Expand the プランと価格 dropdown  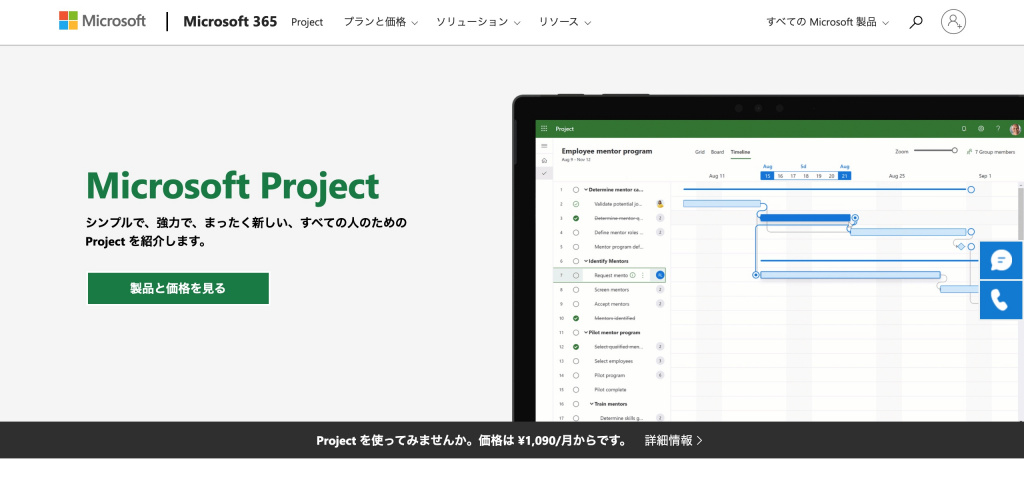click(x=381, y=22)
